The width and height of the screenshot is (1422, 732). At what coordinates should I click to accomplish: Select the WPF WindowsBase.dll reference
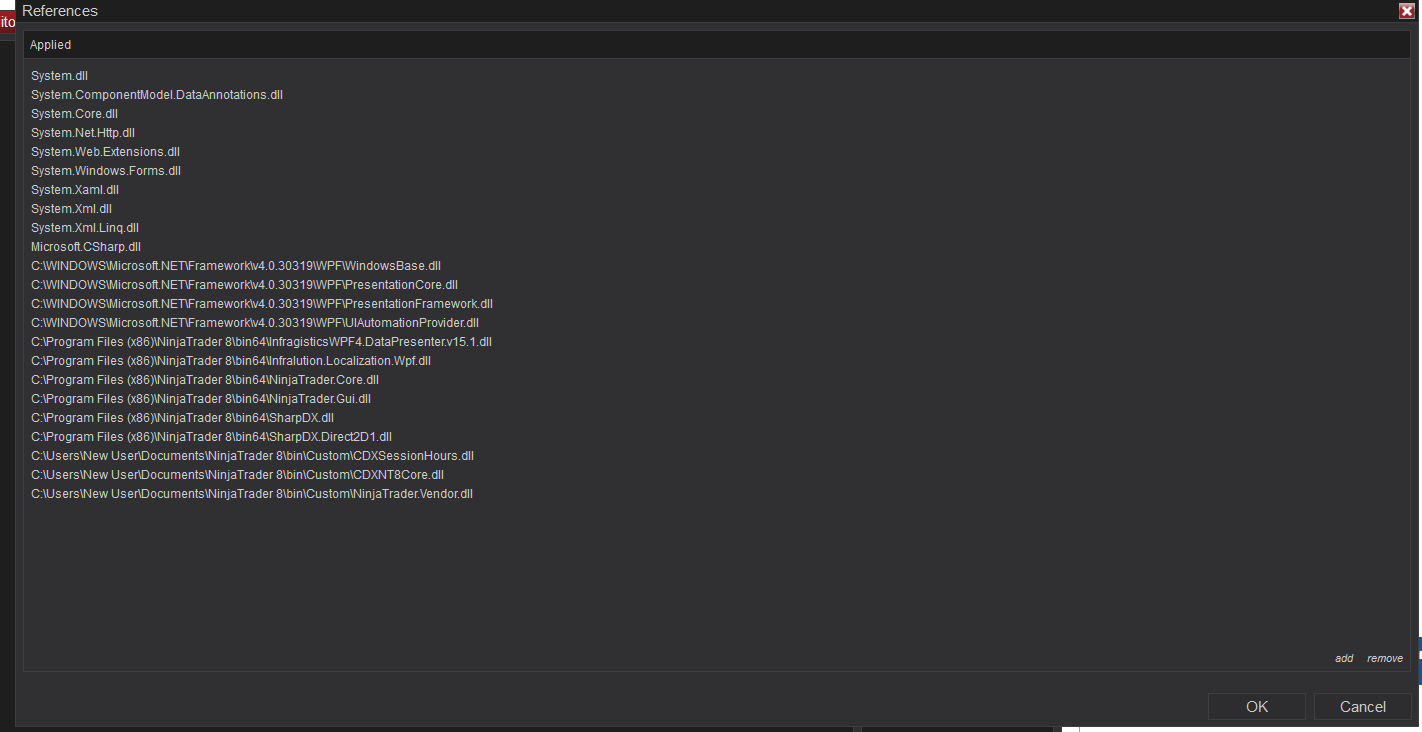pos(236,266)
